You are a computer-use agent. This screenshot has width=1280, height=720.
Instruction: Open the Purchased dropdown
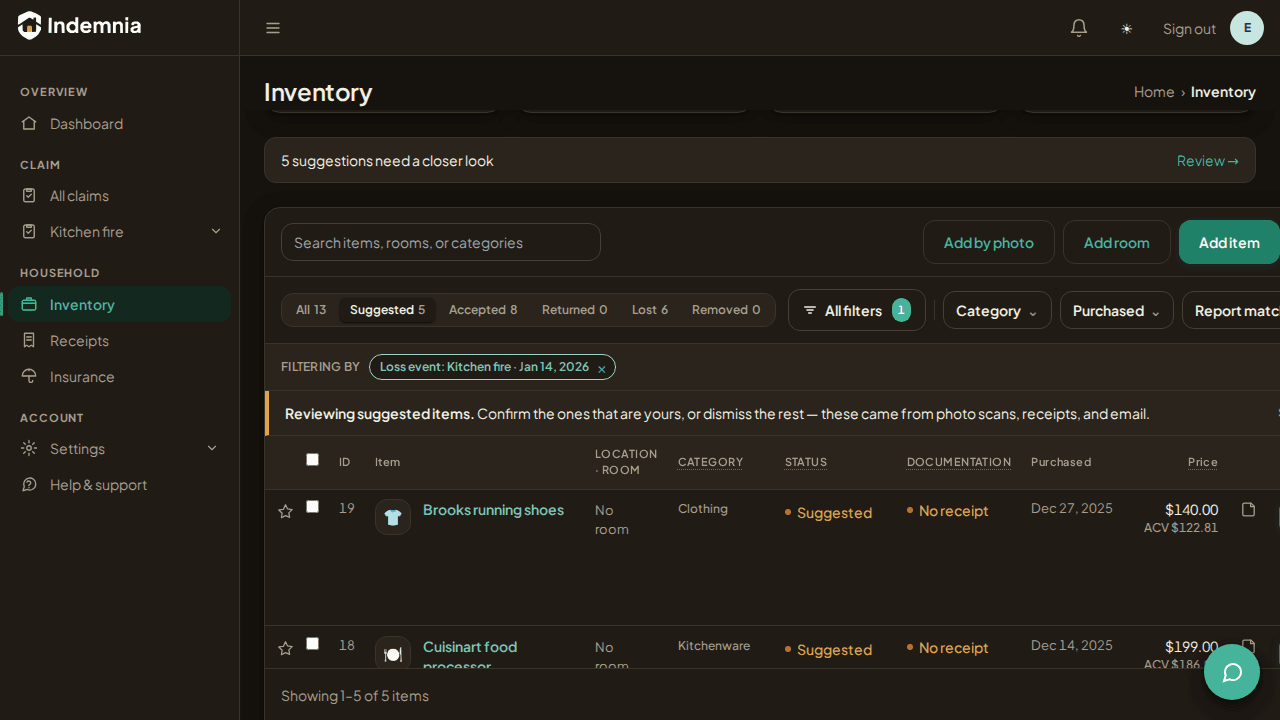[1117, 310]
